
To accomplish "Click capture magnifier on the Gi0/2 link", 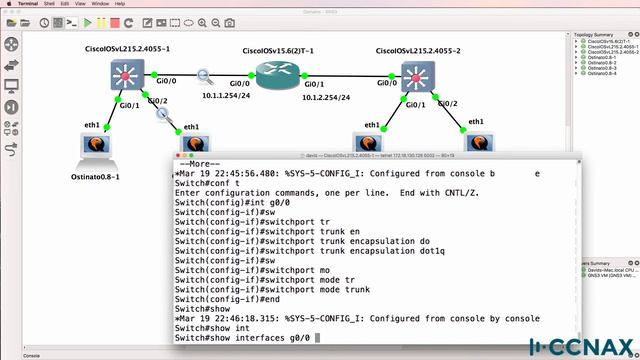I will click(163, 114).
